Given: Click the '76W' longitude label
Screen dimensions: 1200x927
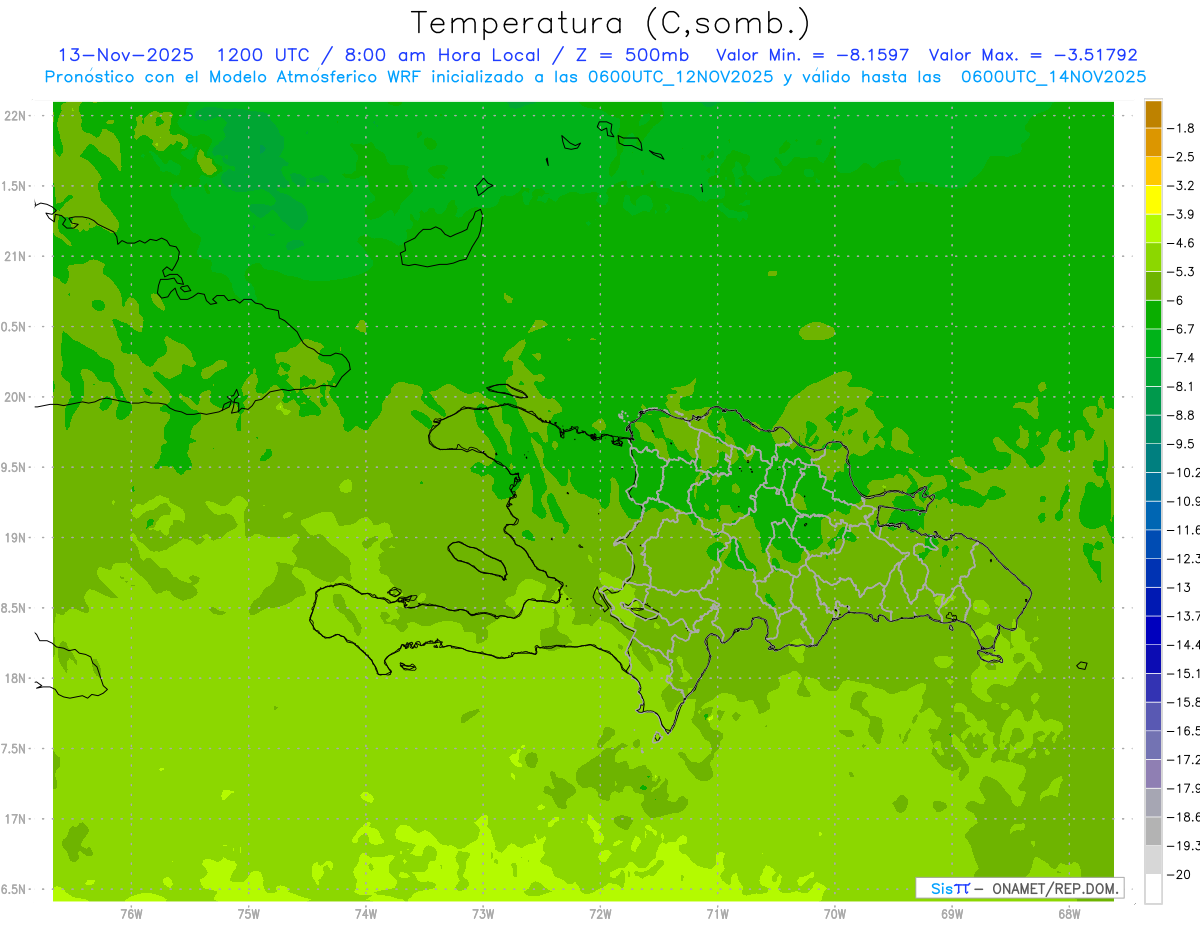Looking at the screenshot, I should click(x=131, y=914).
